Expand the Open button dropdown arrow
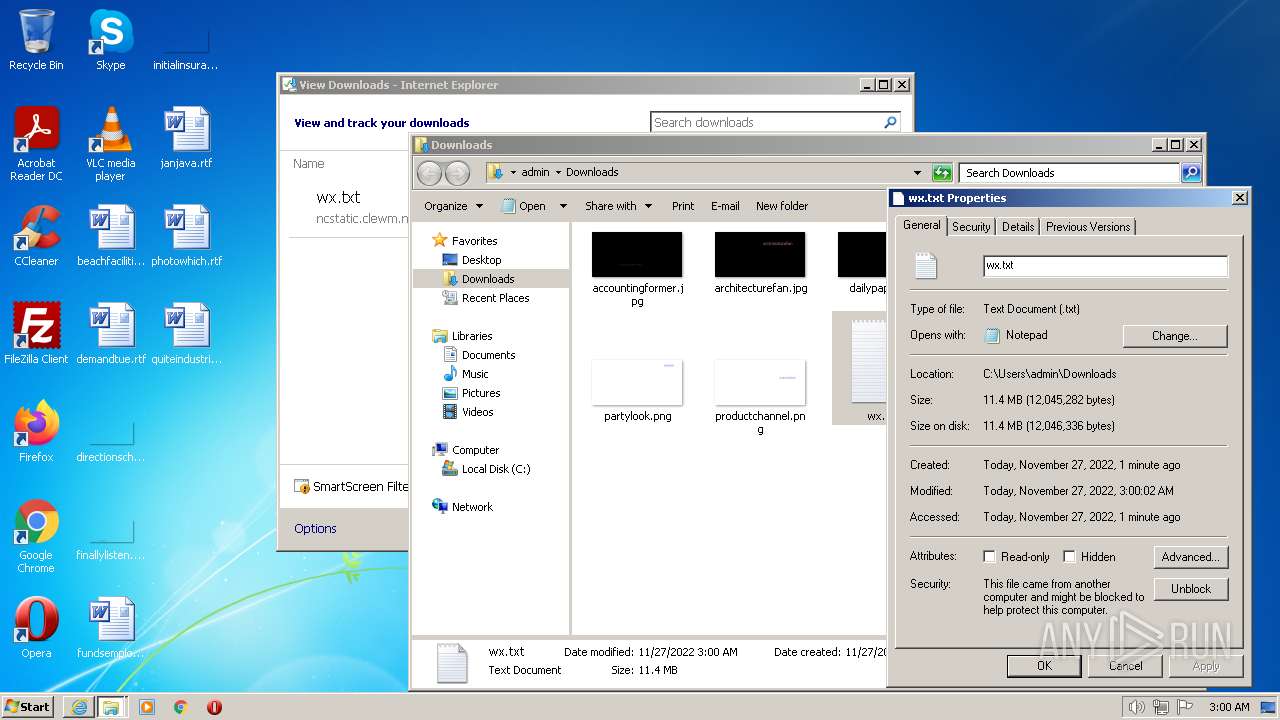The width and height of the screenshot is (1280, 720). click(563, 206)
